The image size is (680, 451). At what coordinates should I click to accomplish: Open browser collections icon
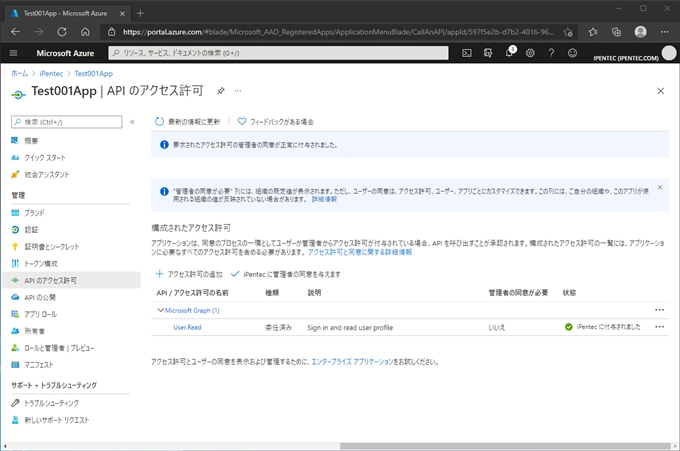616,32
